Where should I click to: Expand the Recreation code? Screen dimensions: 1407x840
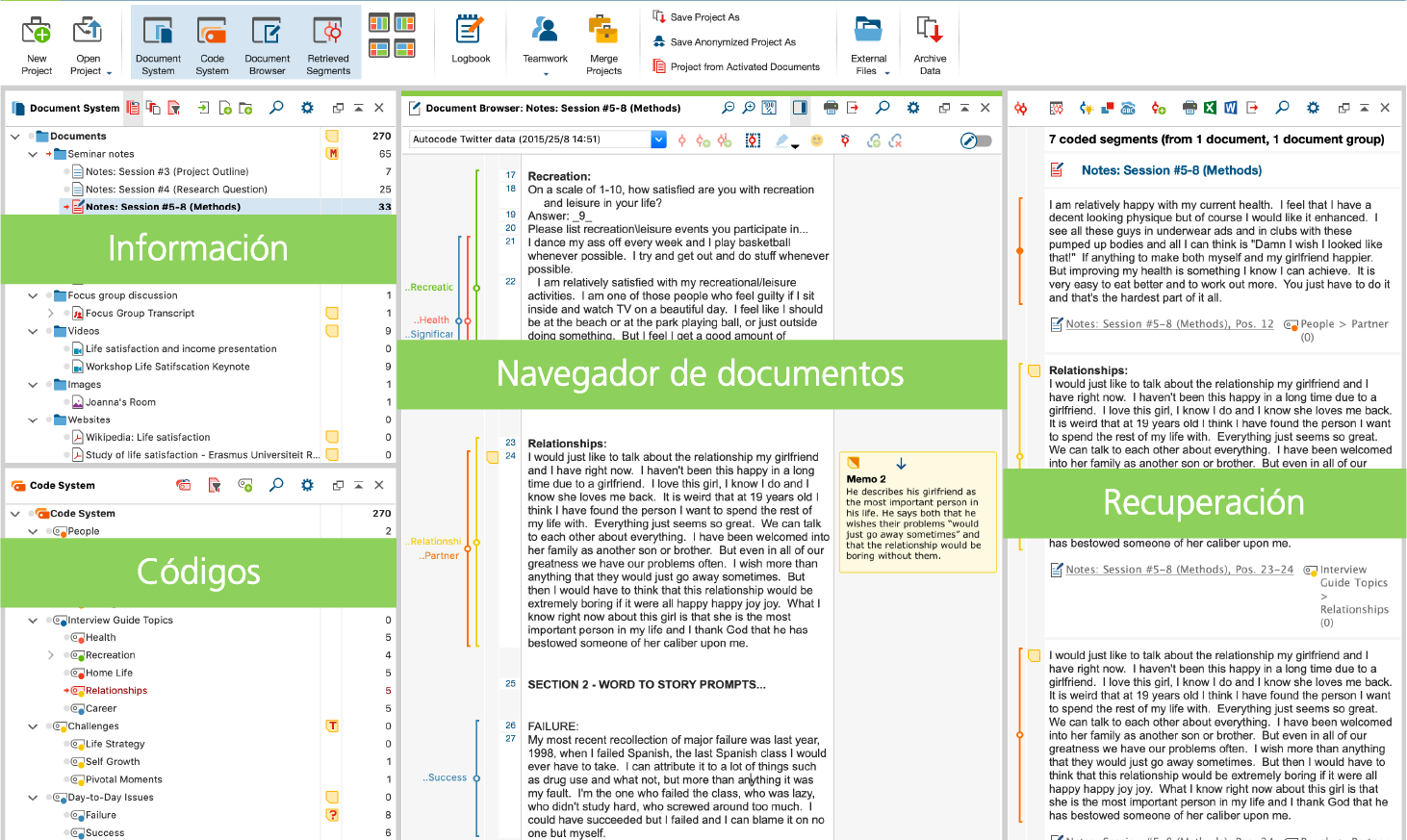pyautogui.click(x=51, y=655)
